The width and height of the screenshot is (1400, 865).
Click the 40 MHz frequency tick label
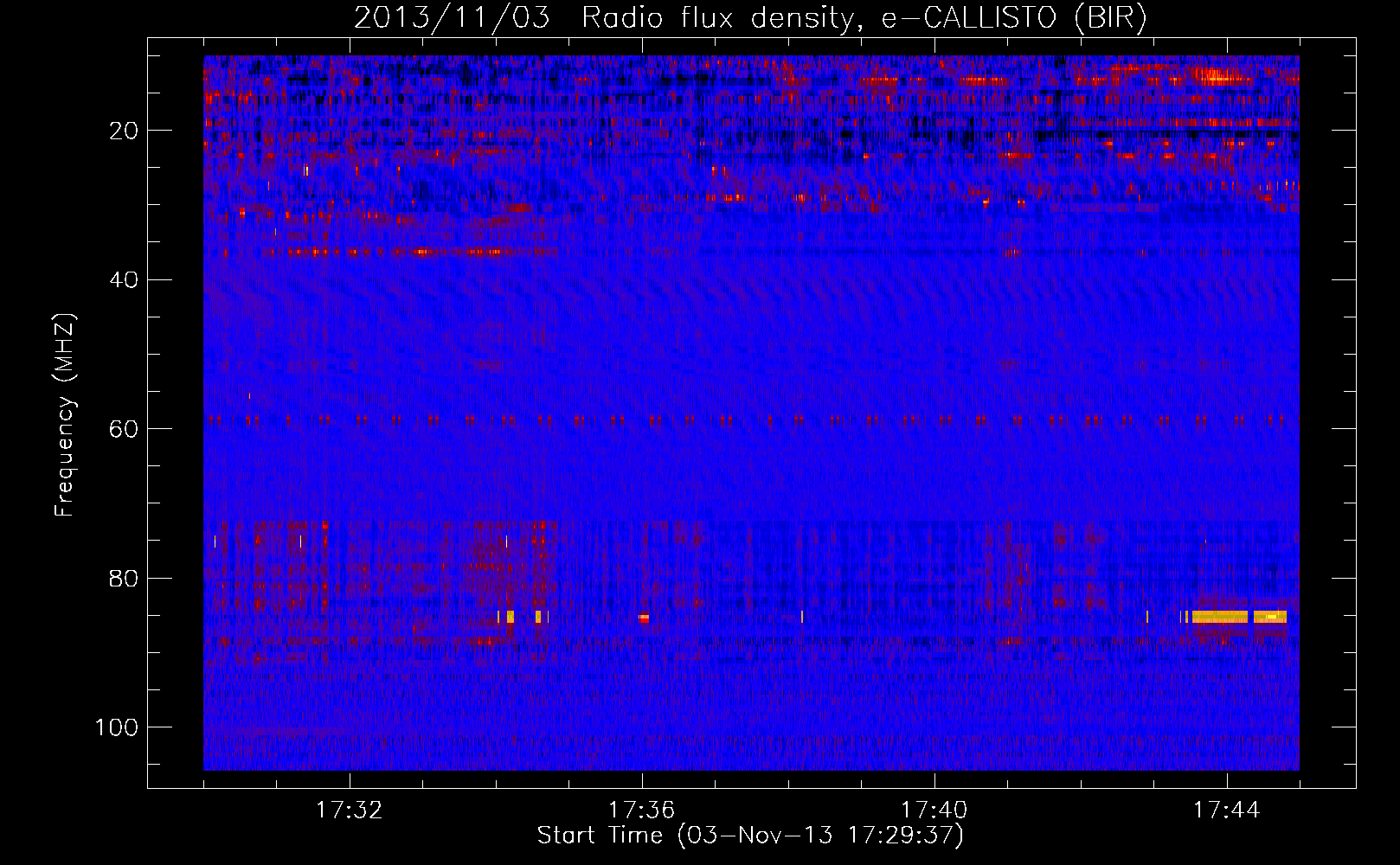[125, 279]
